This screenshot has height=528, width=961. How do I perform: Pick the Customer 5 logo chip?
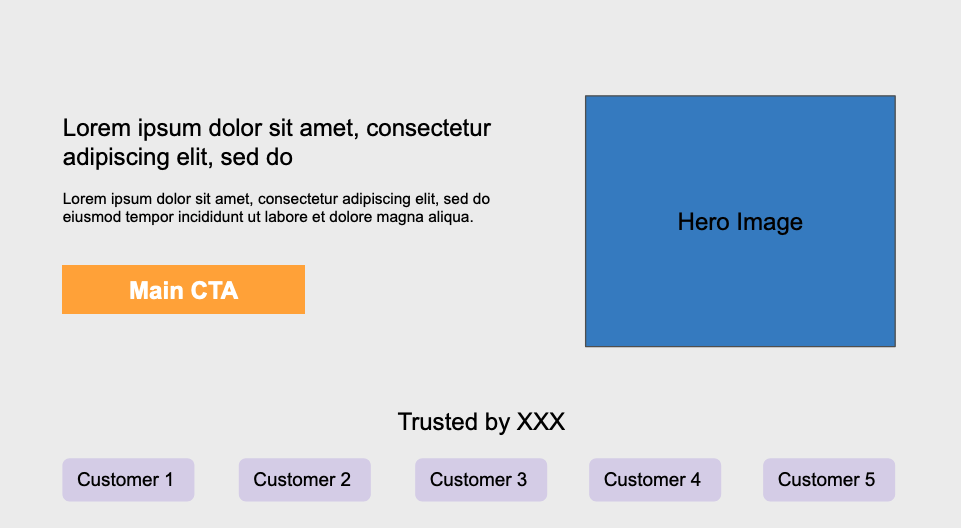pos(829,480)
